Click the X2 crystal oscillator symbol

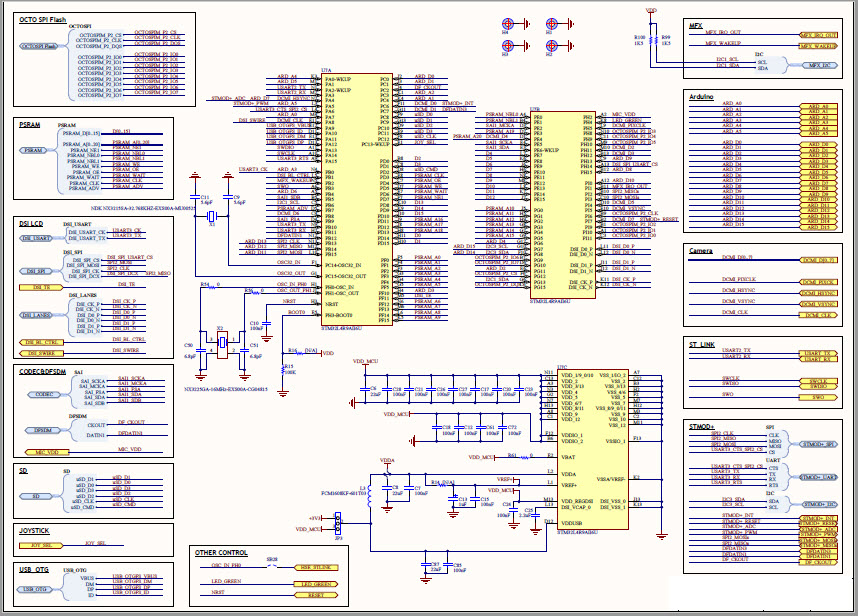point(221,344)
